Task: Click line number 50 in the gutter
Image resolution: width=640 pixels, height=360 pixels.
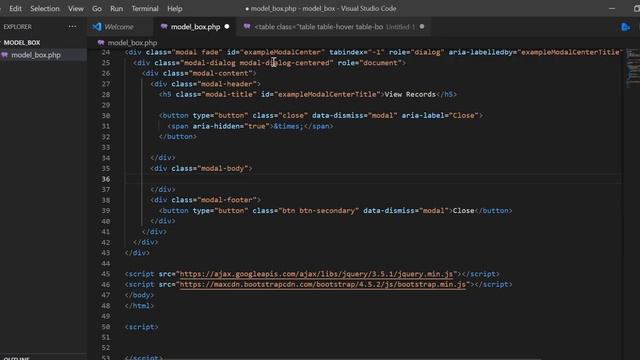Action: coord(106,327)
